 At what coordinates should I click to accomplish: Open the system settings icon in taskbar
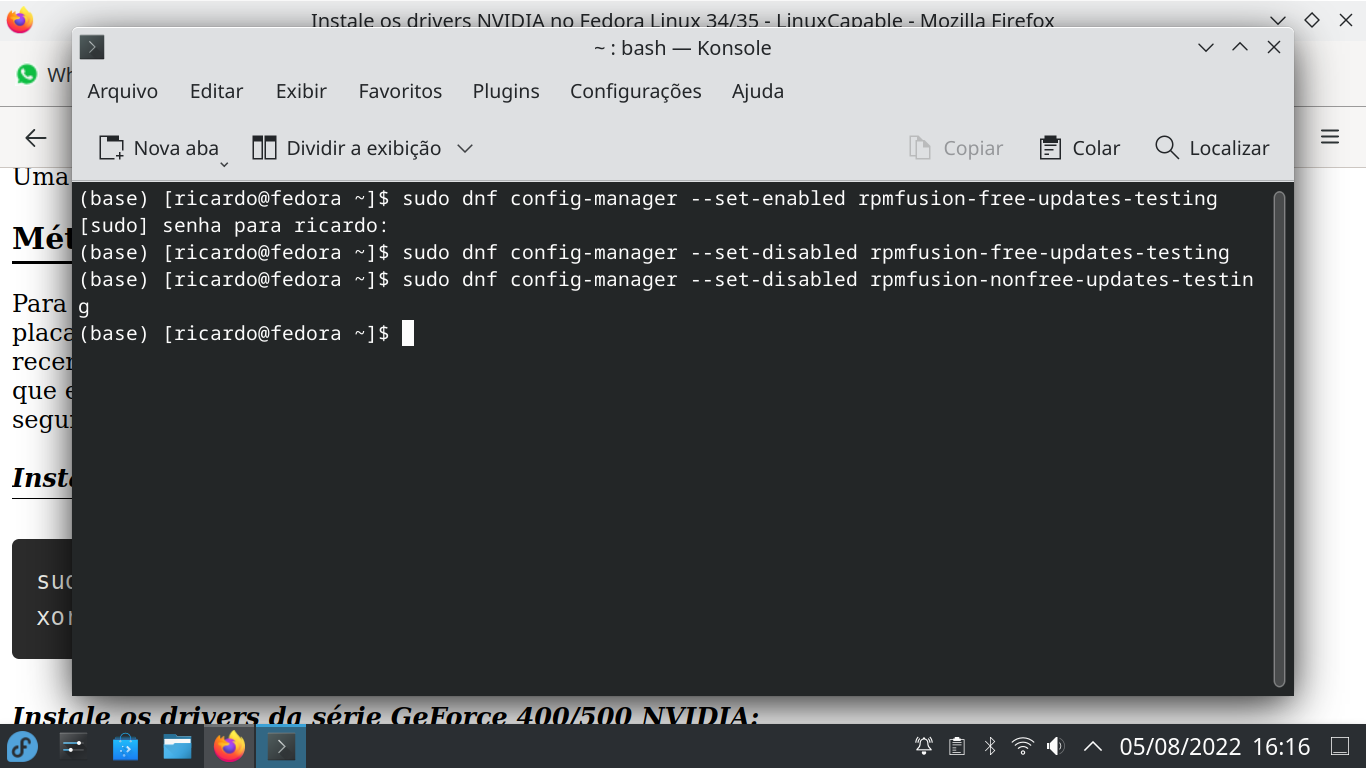click(x=73, y=746)
